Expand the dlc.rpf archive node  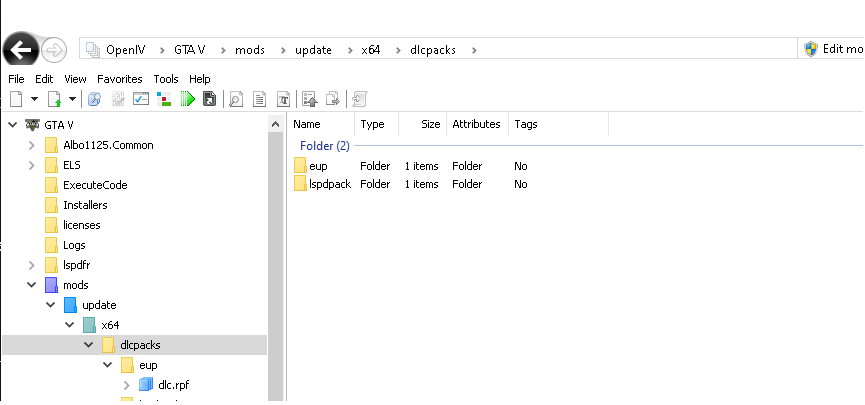tap(126, 385)
